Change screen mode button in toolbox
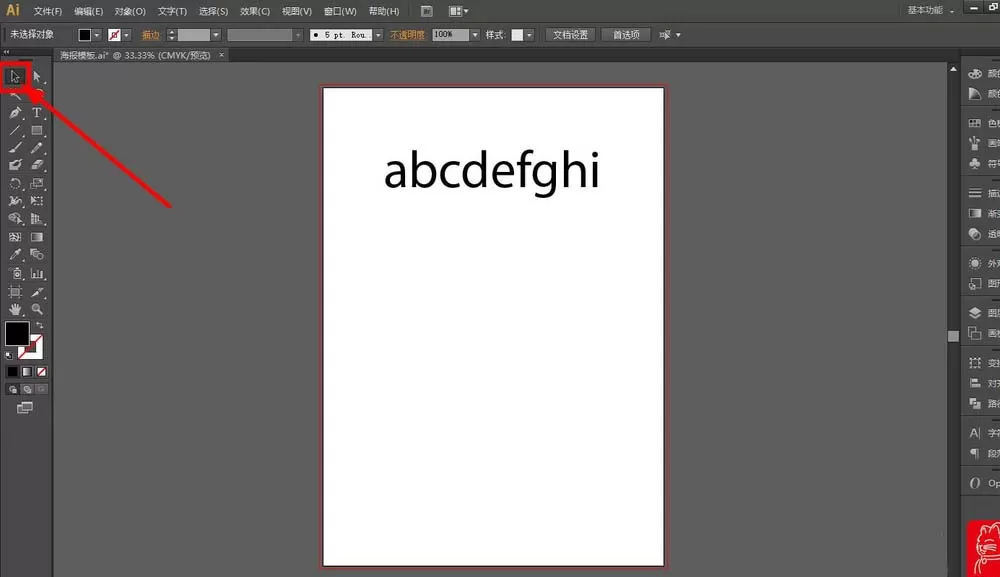 [25, 407]
